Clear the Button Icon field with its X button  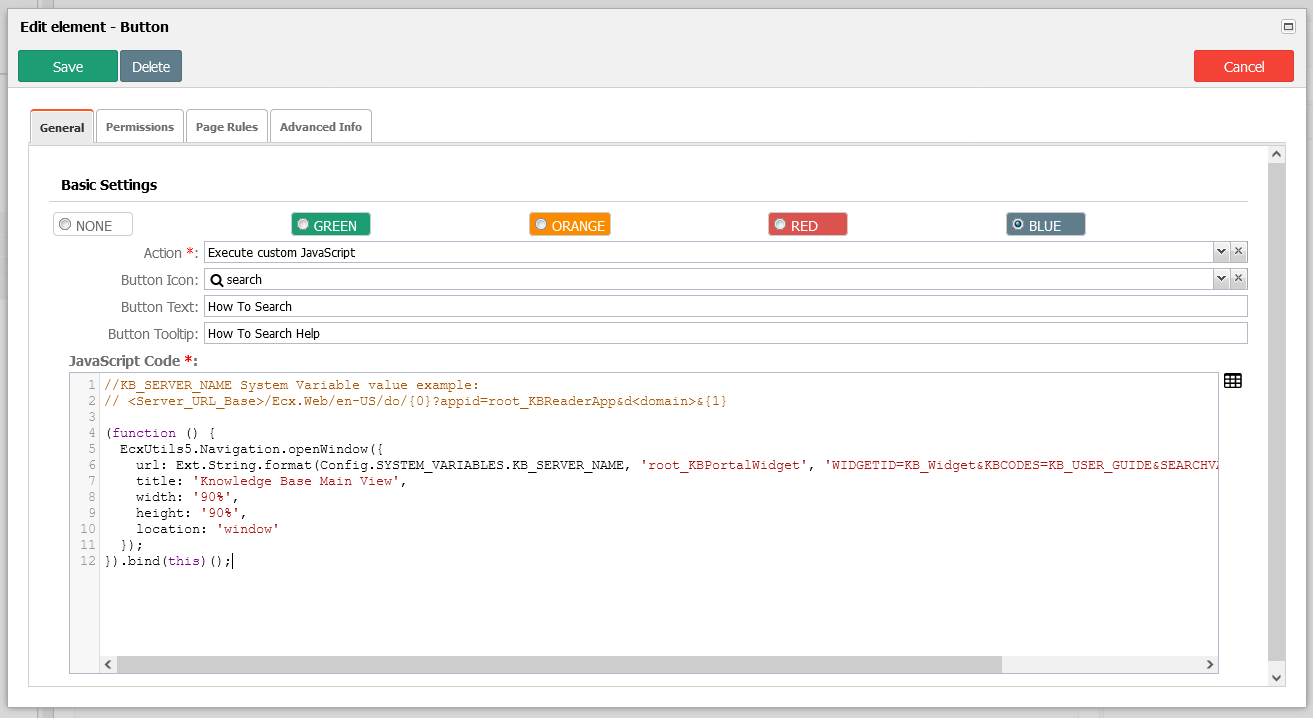1238,278
